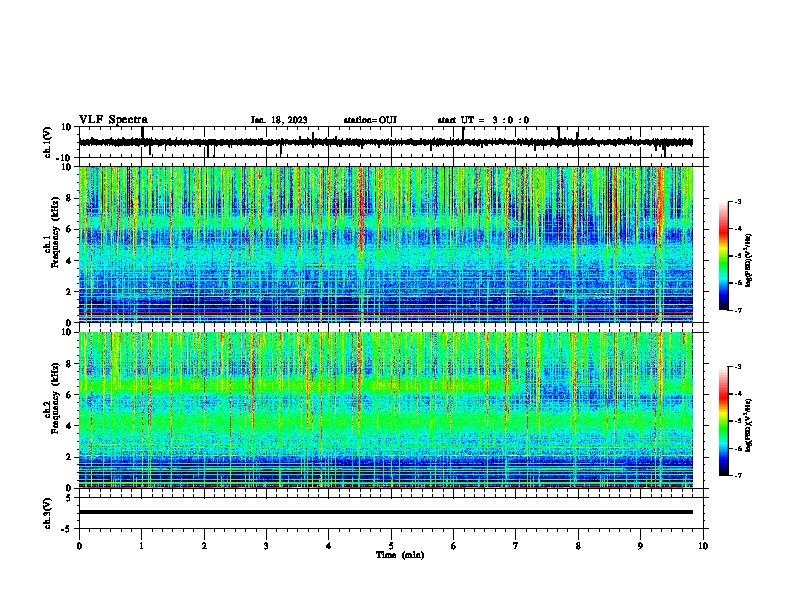792x612 pixels.
Task: Click the ch.1 voltage waveform trace
Action: (385, 142)
